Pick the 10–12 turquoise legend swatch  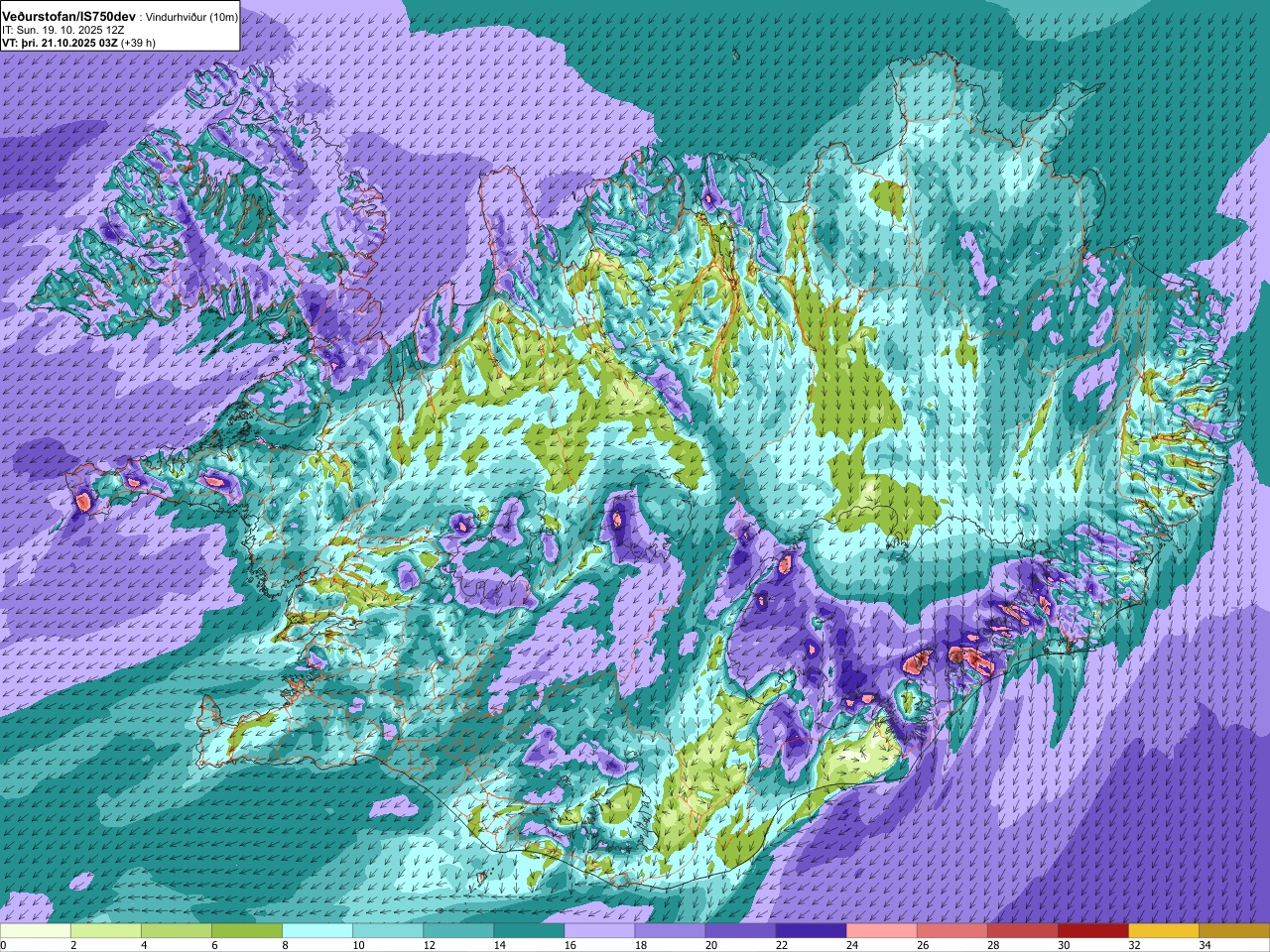pos(388,931)
